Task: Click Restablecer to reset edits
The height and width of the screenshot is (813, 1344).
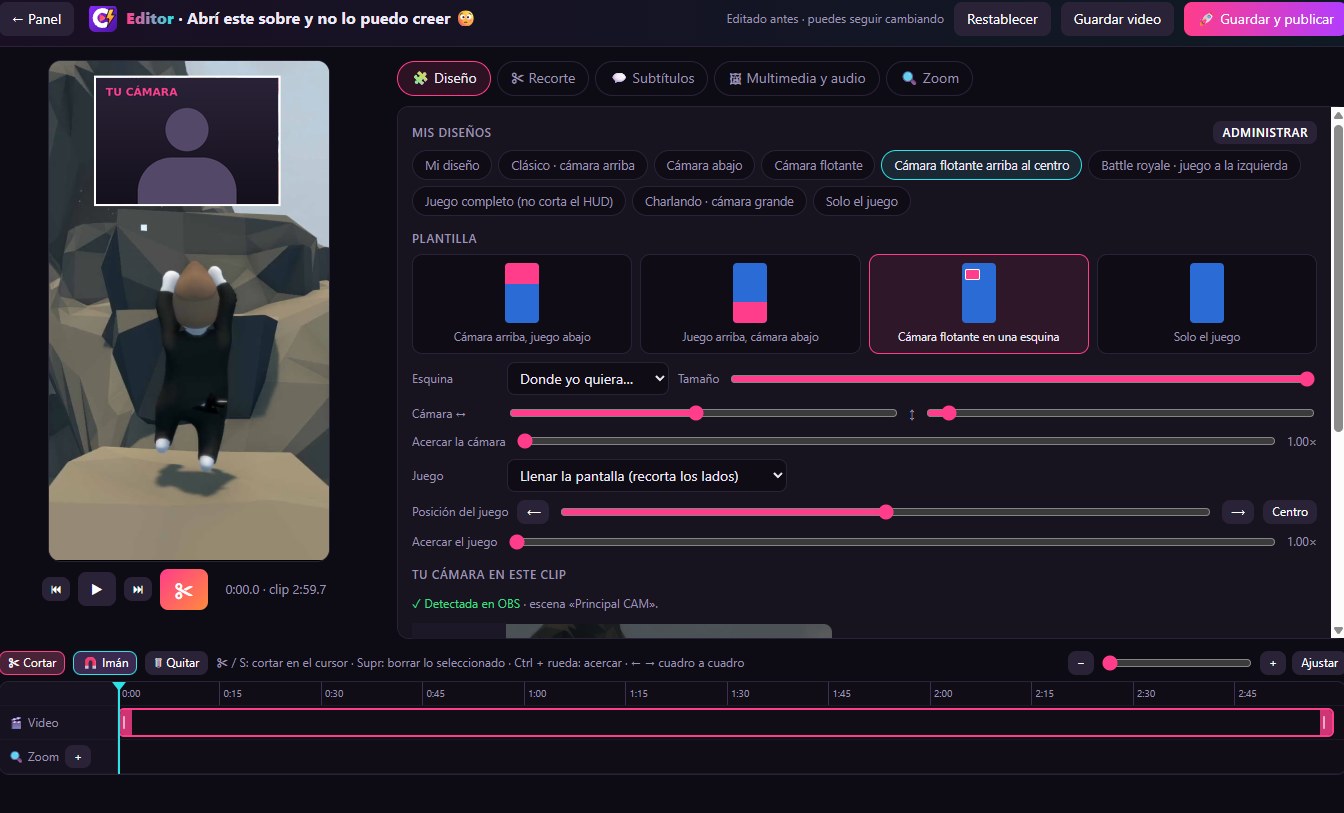Action: click(x=1002, y=19)
